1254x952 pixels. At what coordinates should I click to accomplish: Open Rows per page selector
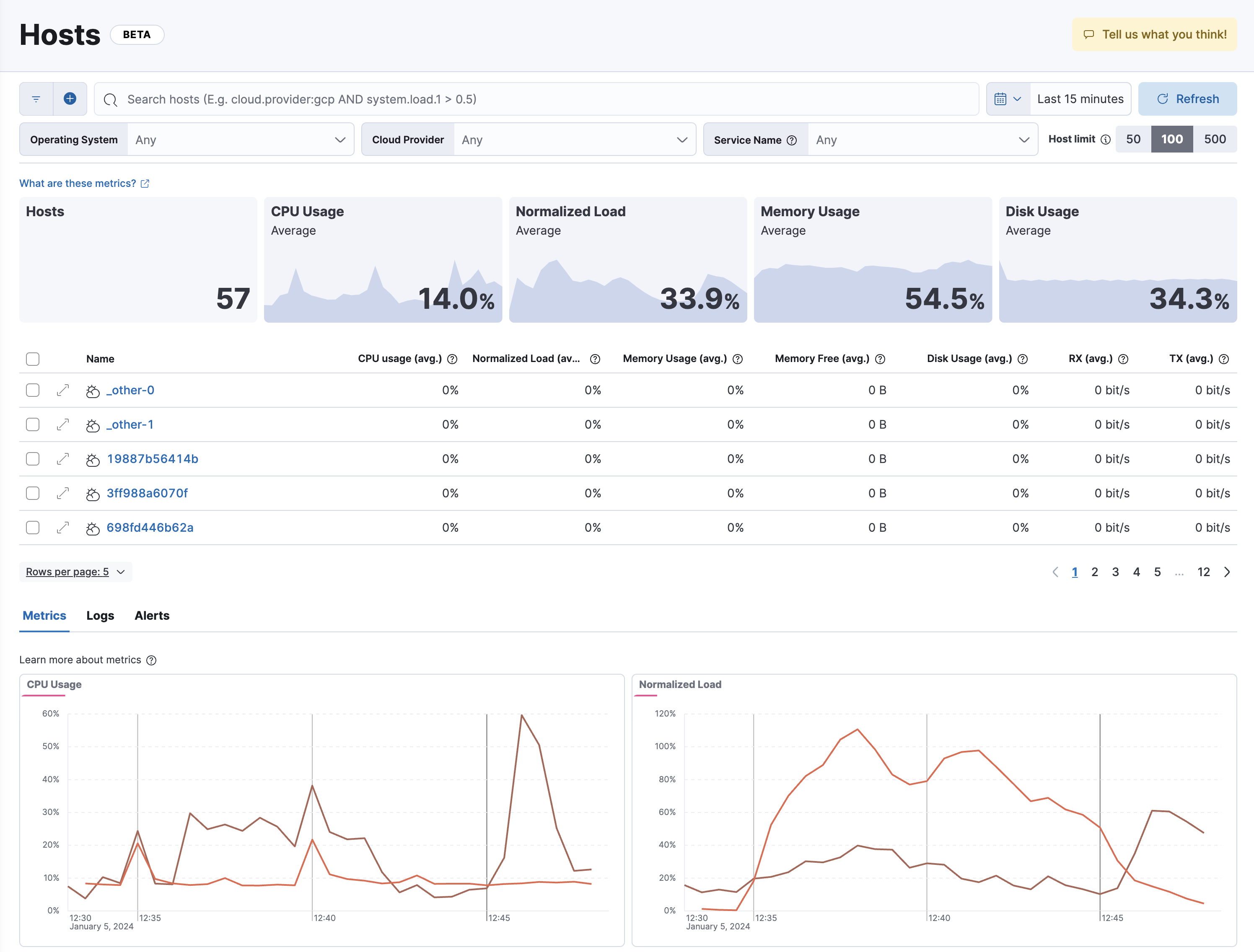click(75, 572)
